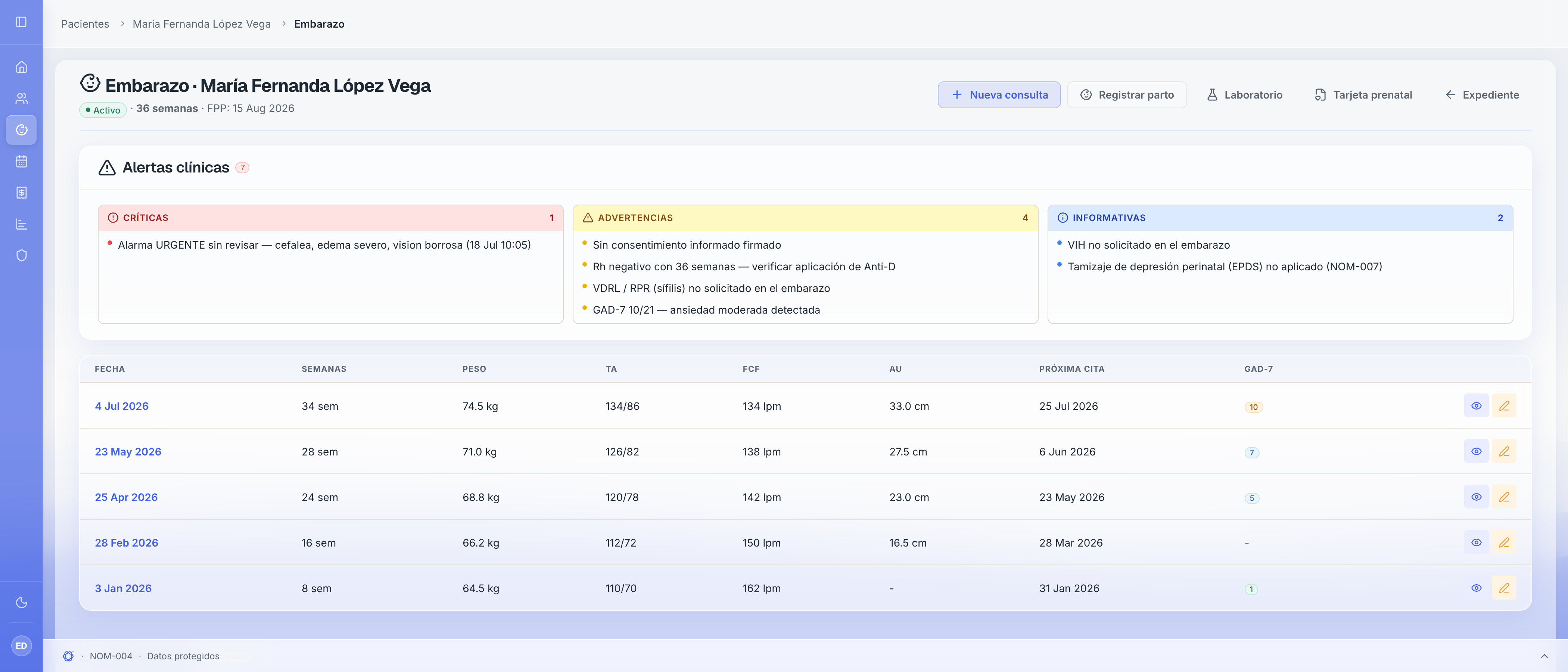
Task: Toggle dark mode moon icon
Action: point(21,603)
